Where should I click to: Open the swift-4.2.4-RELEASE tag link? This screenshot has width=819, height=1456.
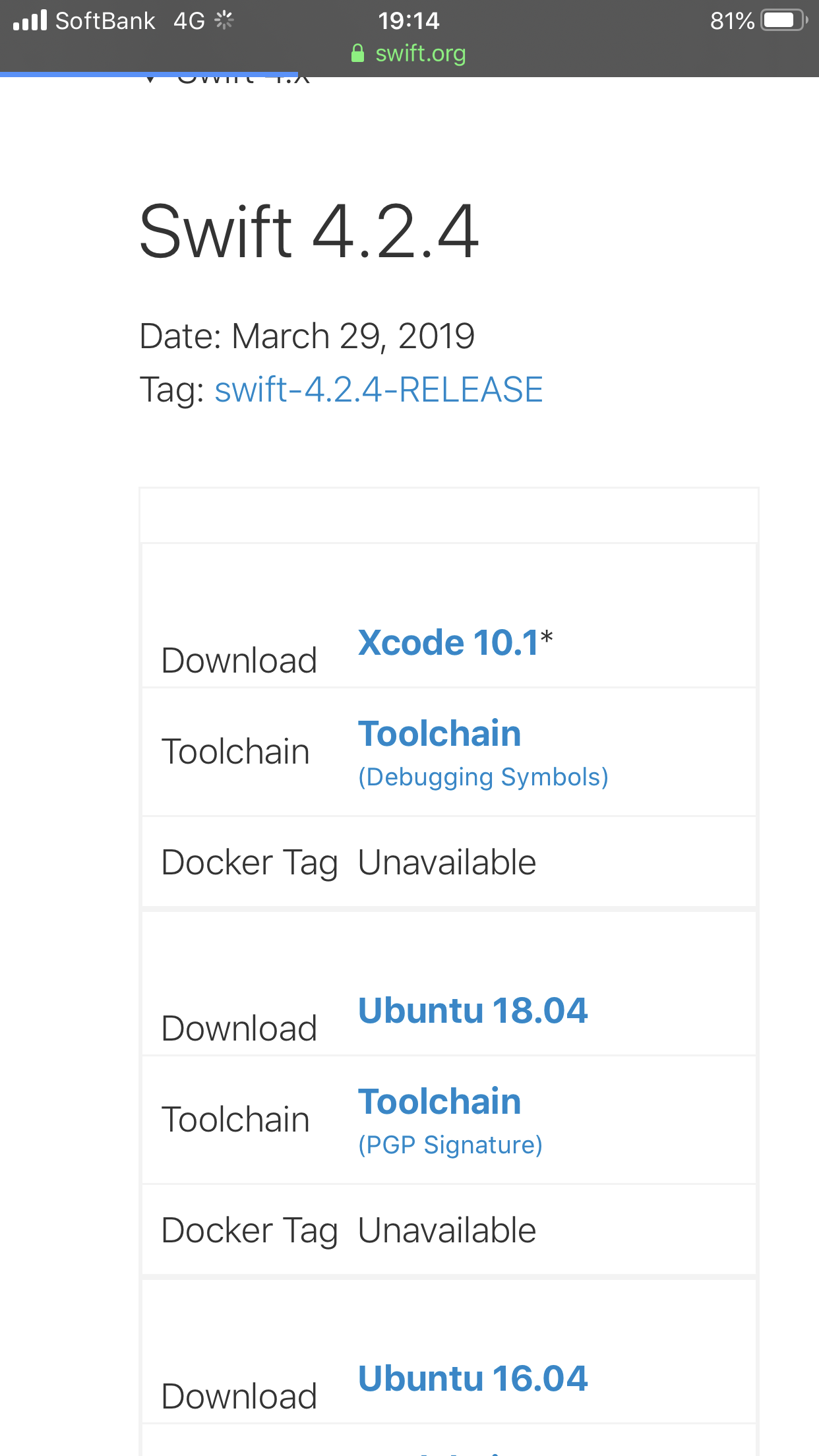[379, 390]
